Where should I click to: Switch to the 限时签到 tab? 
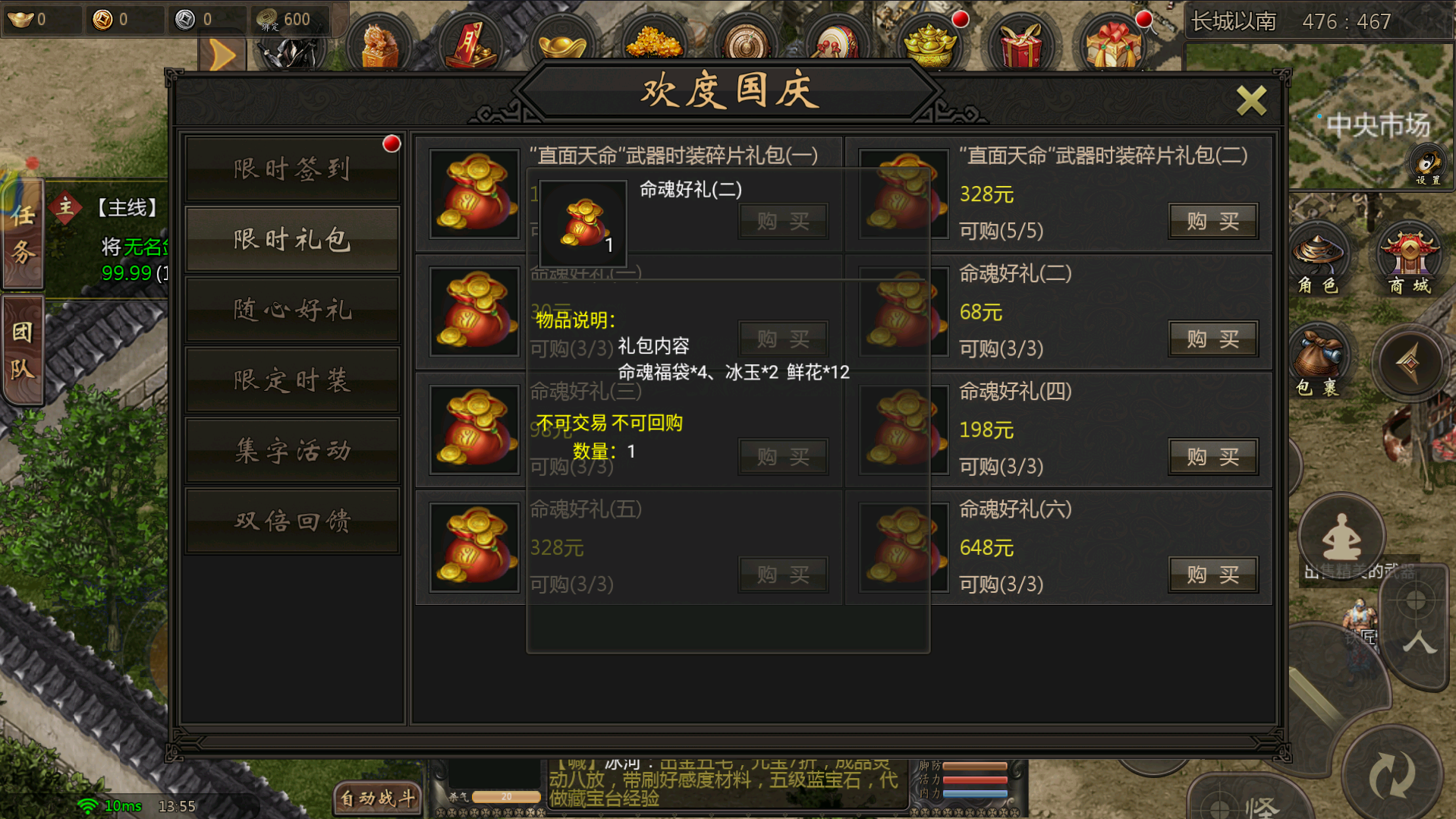(x=292, y=169)
